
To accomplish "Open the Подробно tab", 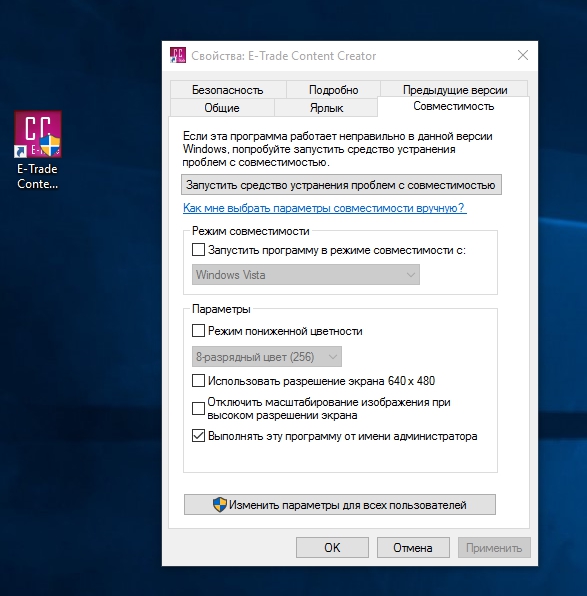I will (333, 90).
